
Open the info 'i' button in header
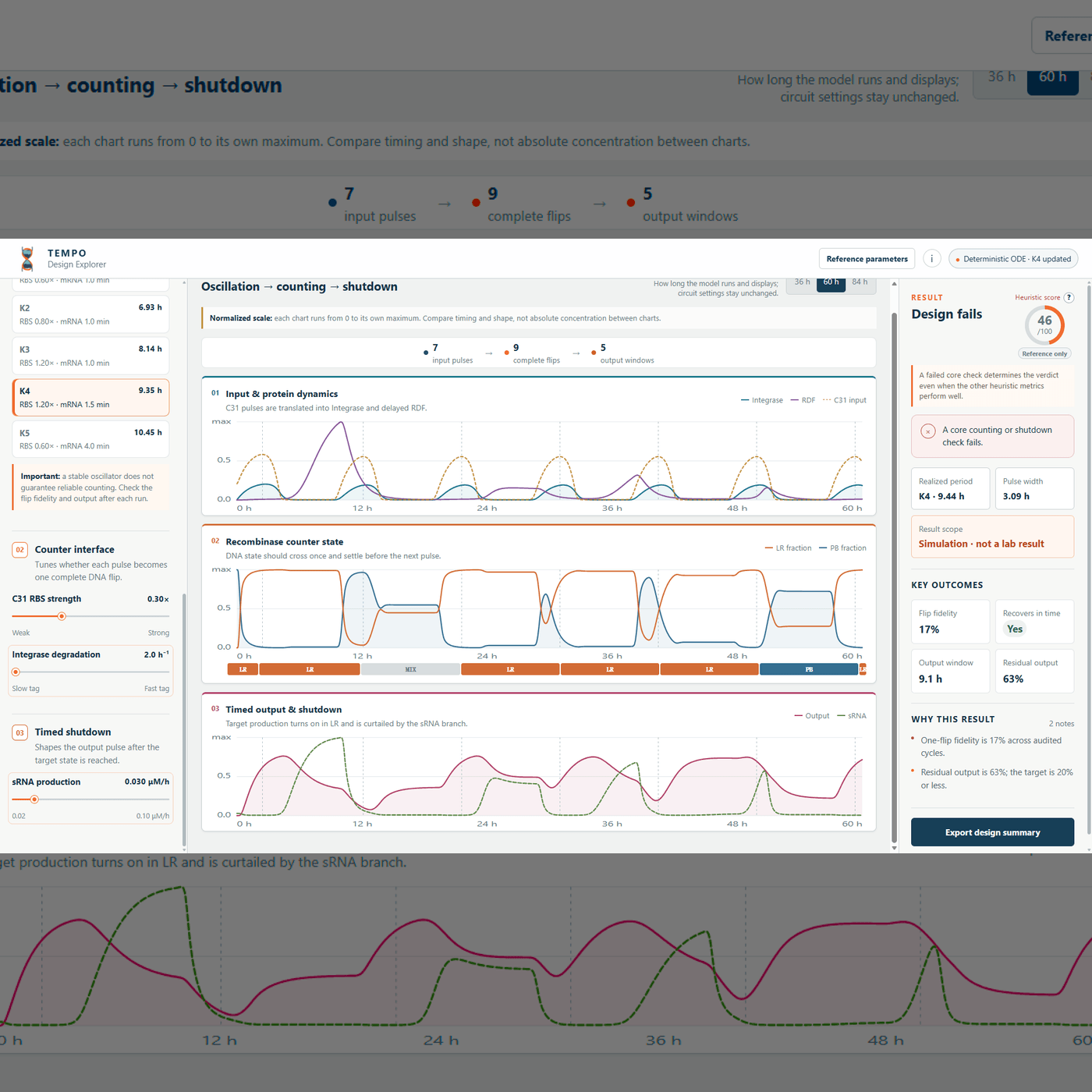931,259
